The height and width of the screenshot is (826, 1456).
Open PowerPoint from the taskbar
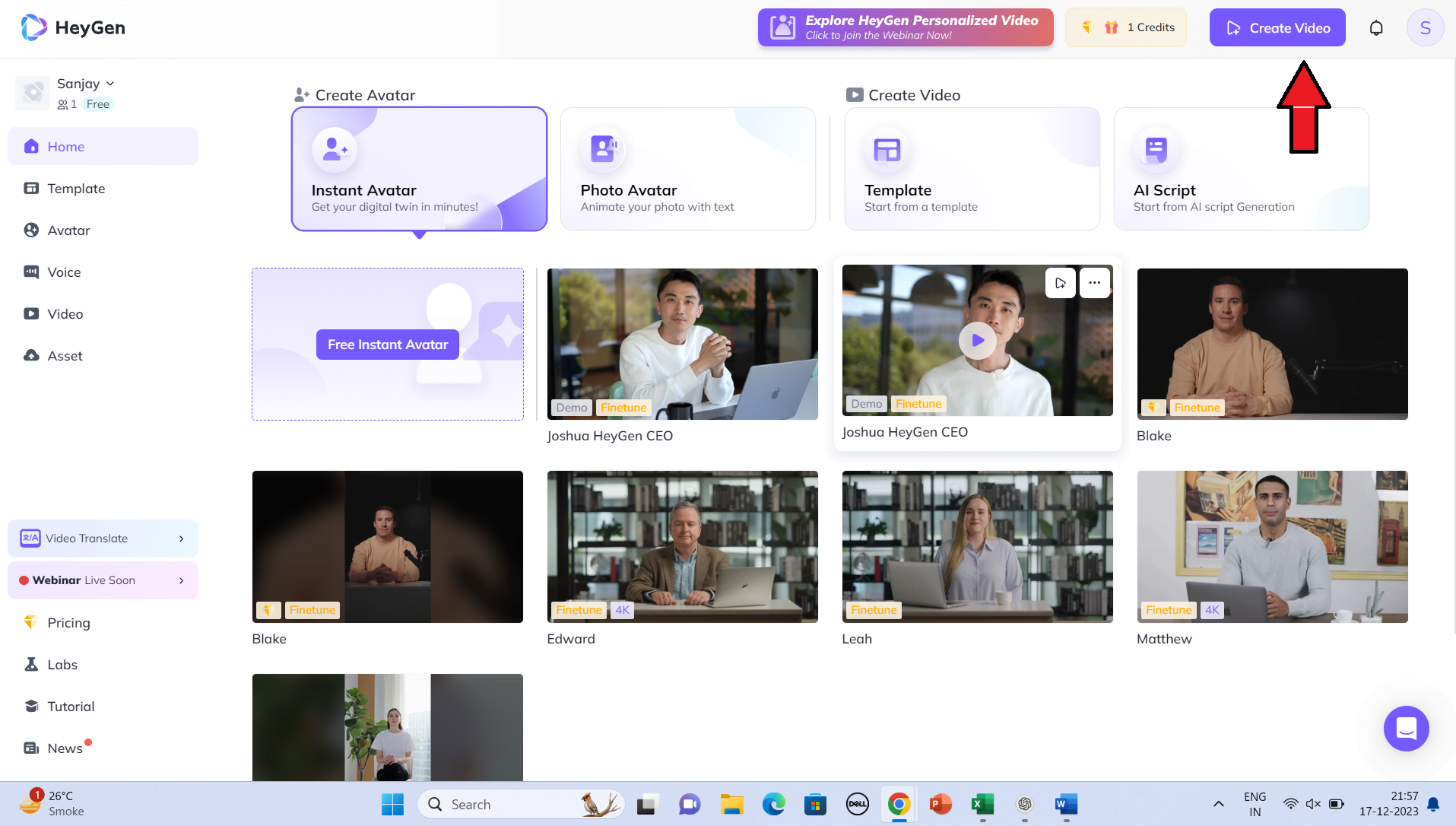(941, 804)
